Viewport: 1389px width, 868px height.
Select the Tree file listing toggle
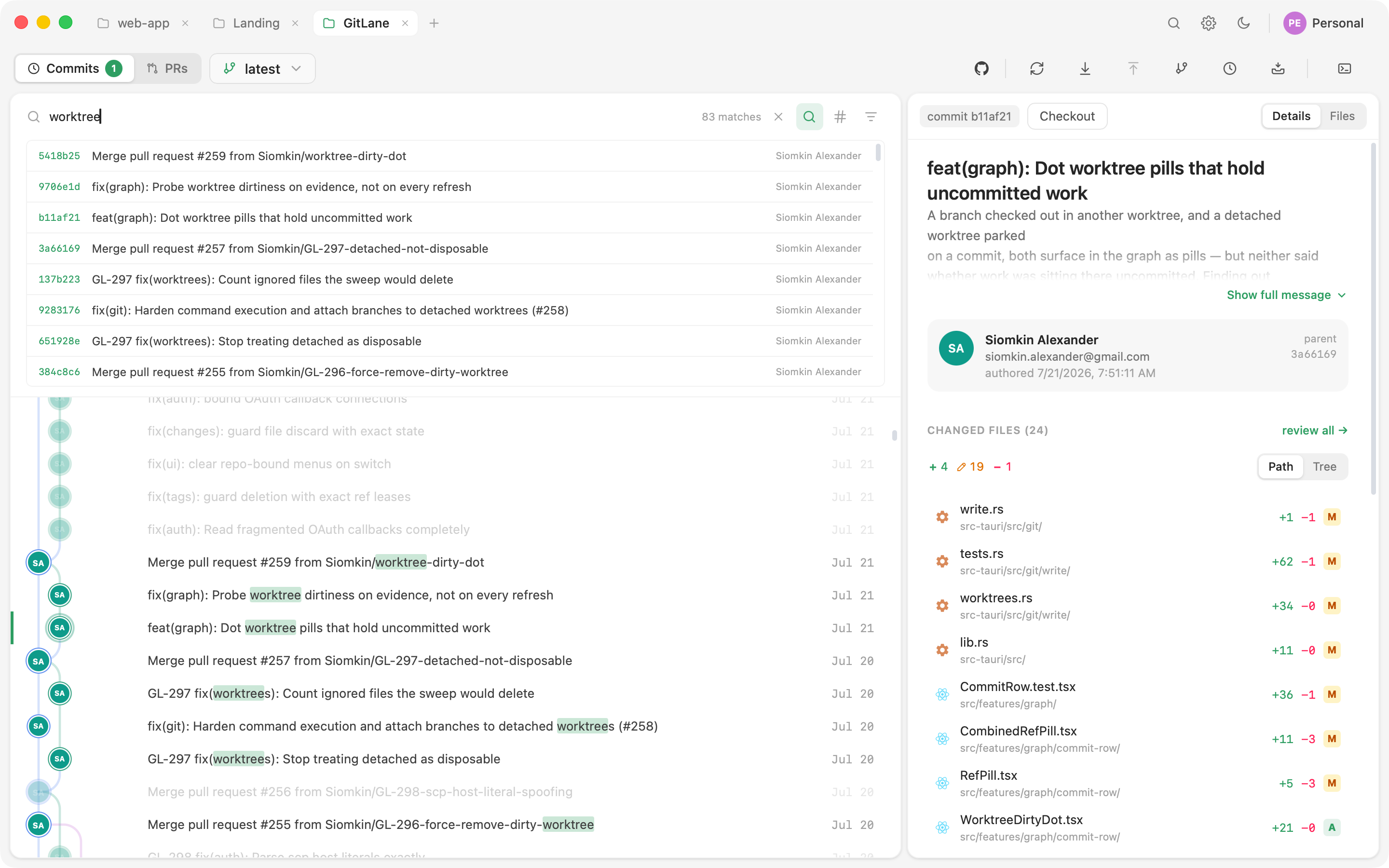pyautogui.click(x=1324, y=467)
